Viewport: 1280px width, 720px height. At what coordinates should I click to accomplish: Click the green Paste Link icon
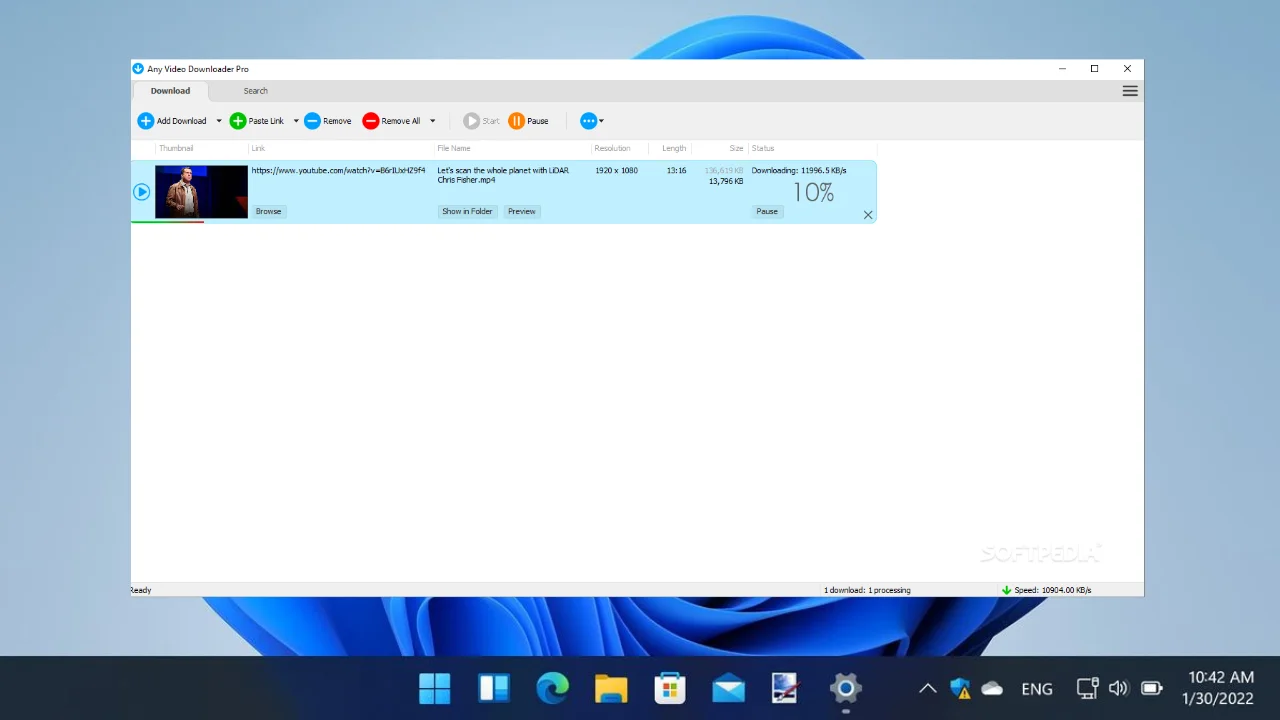click(238, 121)
